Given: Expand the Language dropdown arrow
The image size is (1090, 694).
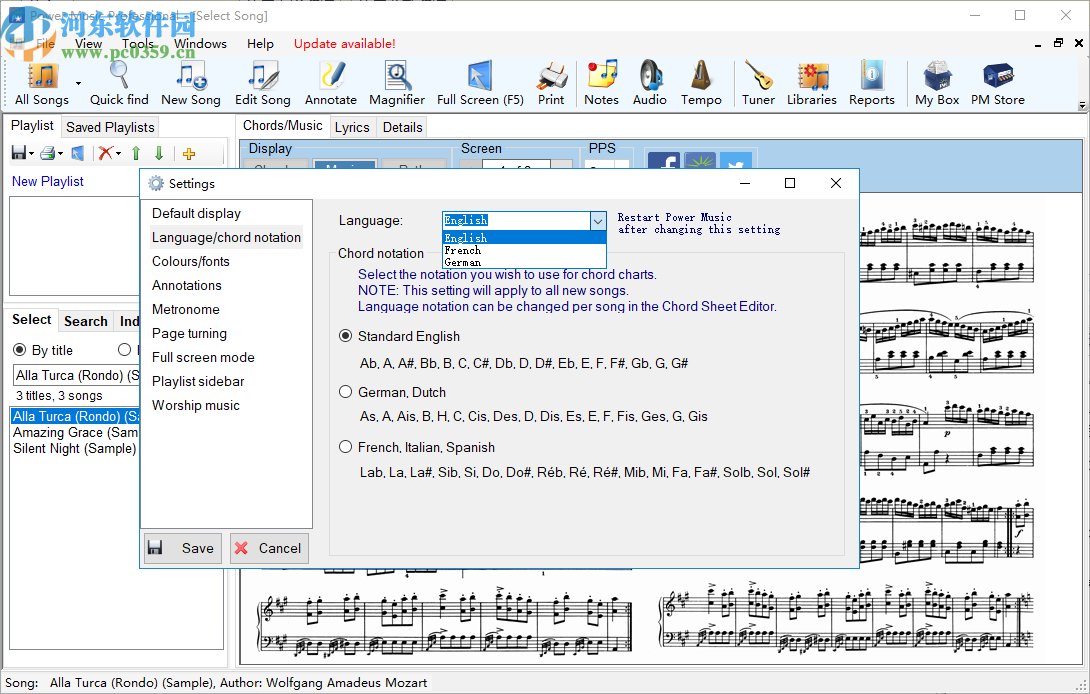Looking at the screenshot, I should click(x=597, y=220).
